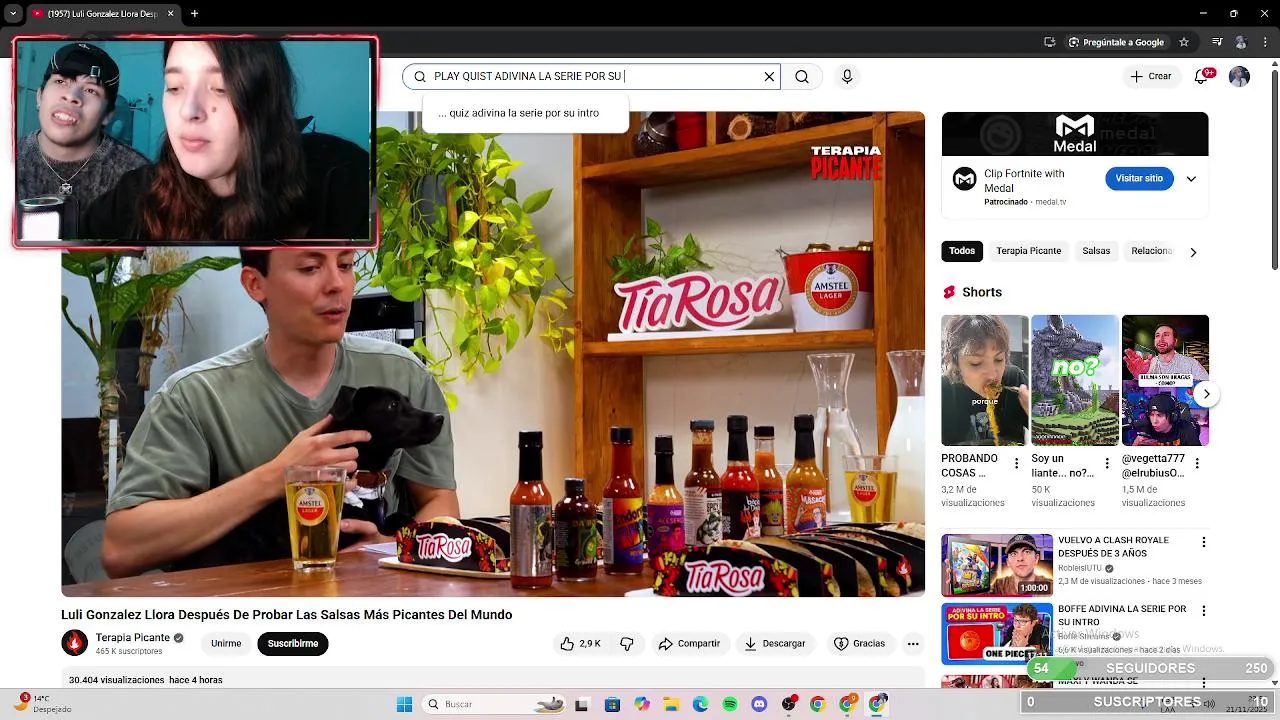Viewport: 1280px width, 720px height.
Task: Open the Terapia Picante channel avatar
Action: tap(75, 643)
